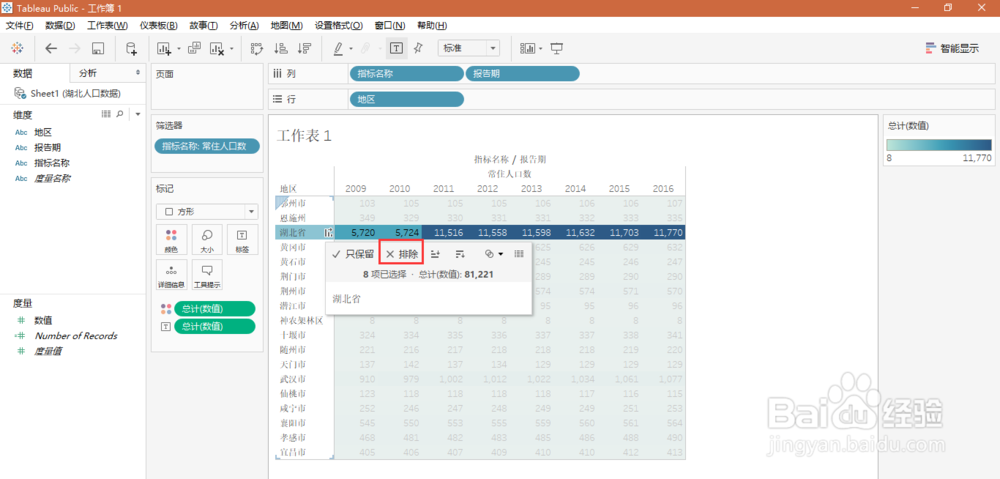Viewport: 1000px width, 479px height.
Task: Create a new worksheet with the chart-plus icon
Action: [x=164, y=48]
